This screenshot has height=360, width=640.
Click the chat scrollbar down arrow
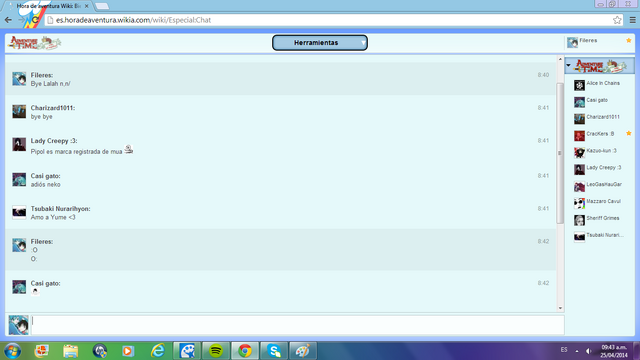pyautogui.click(x=560, y=308)
